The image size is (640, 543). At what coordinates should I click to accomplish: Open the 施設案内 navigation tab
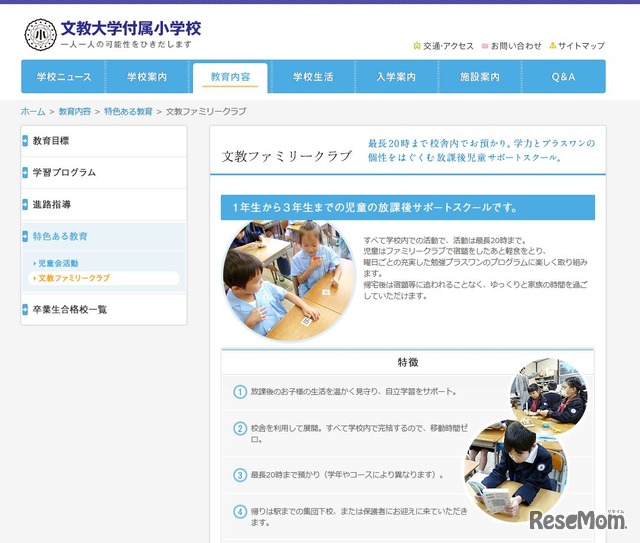tap(480, 77)
